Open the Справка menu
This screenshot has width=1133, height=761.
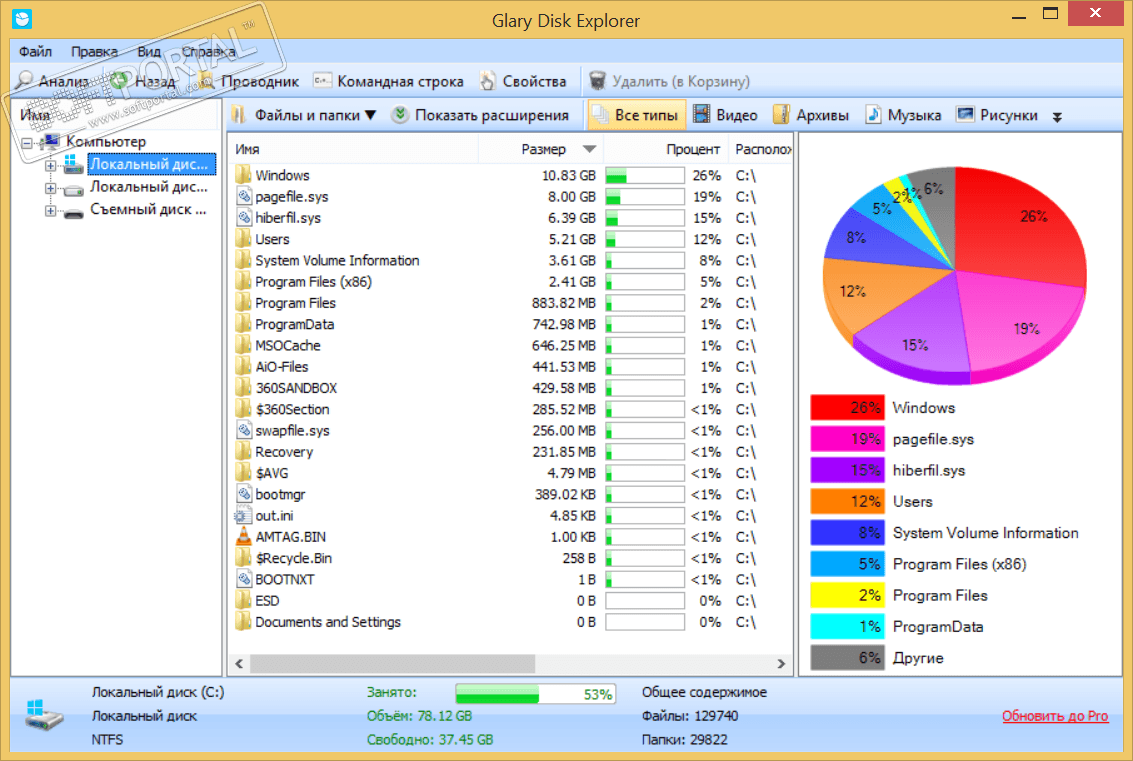(208, 51)
